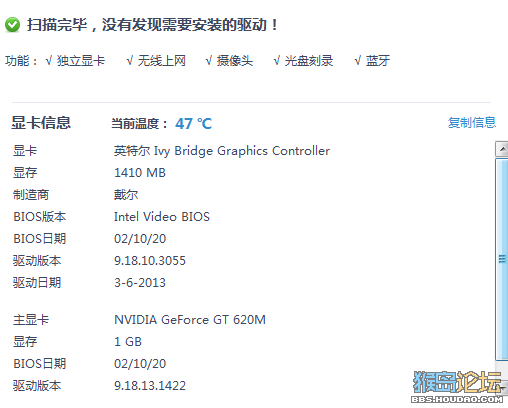Click the checkmark beside 独立显卡
Viewport: 508px width, 408px height.
click(x=49, y=61)
